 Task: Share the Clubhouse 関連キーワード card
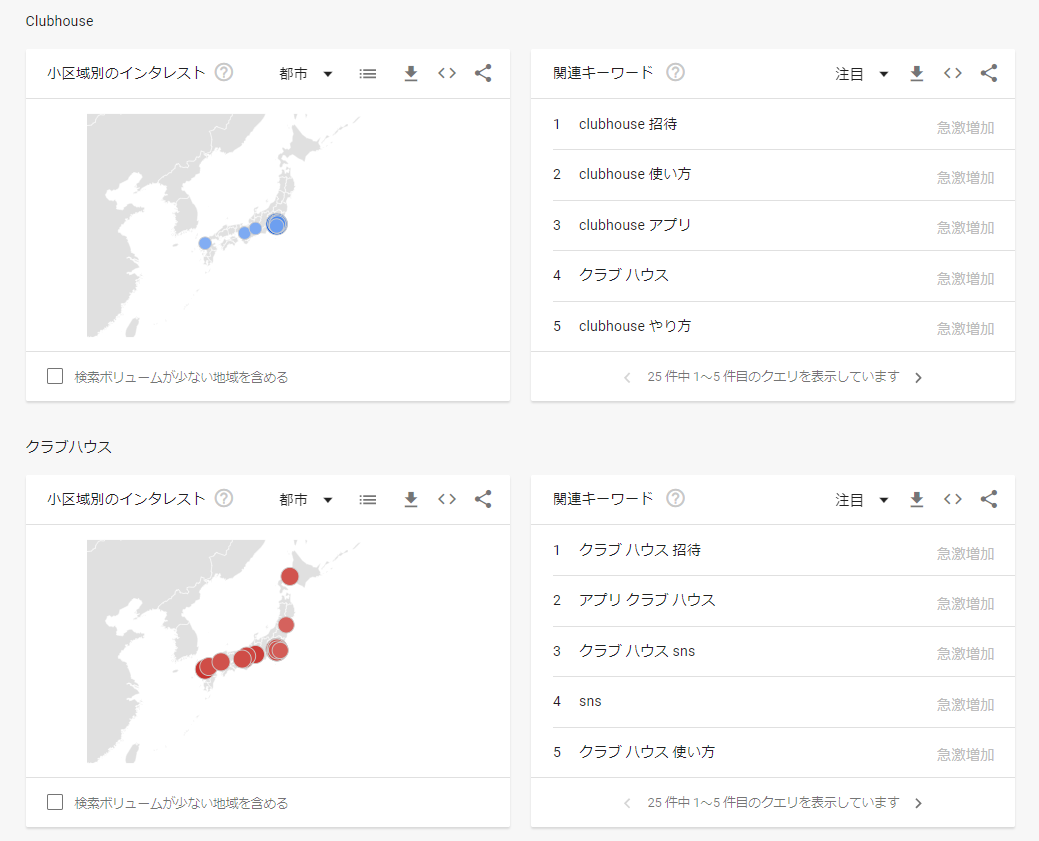989,74
